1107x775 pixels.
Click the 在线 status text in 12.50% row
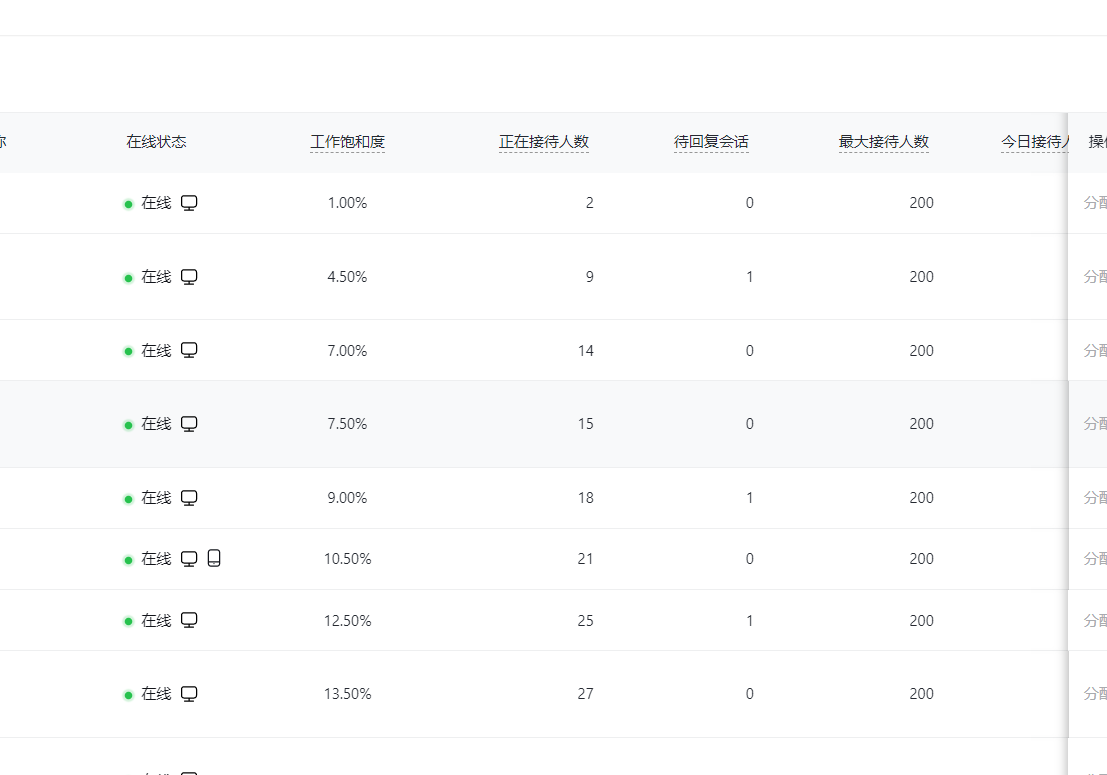pyautogui.click(x=156, y=620)
